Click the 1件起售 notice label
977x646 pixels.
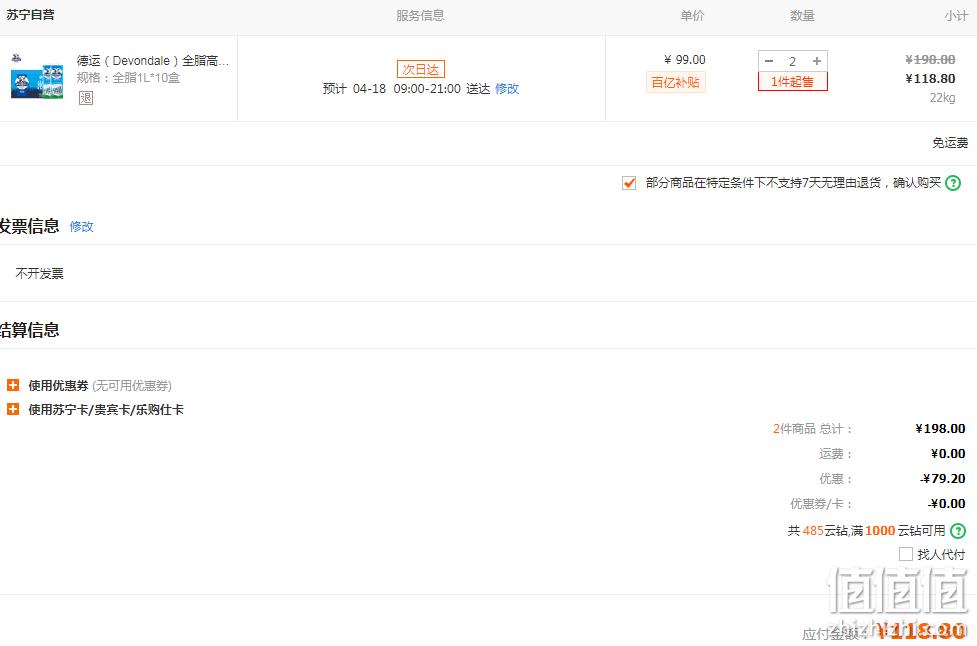[x=793, y=82]
